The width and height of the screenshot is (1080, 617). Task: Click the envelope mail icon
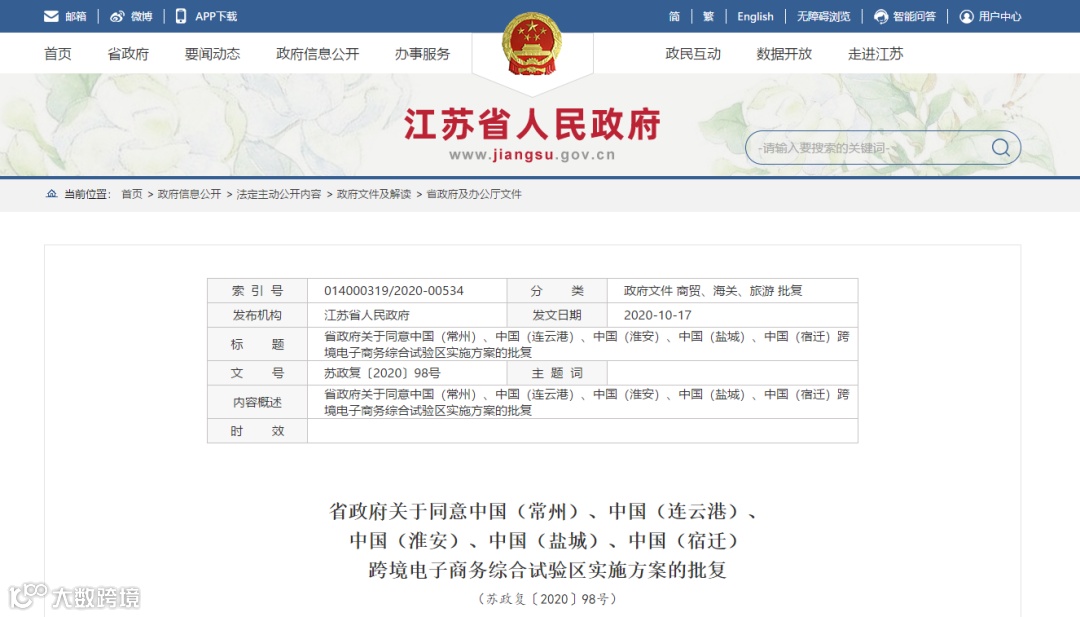coord(51,17)
